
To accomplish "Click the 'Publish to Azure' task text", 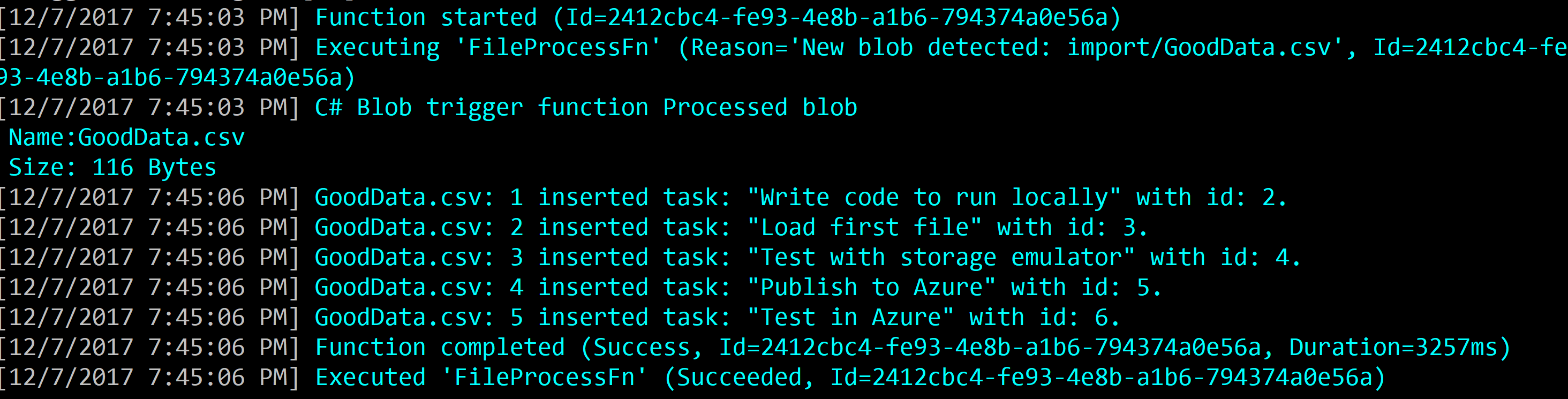I will click(871, 287).
